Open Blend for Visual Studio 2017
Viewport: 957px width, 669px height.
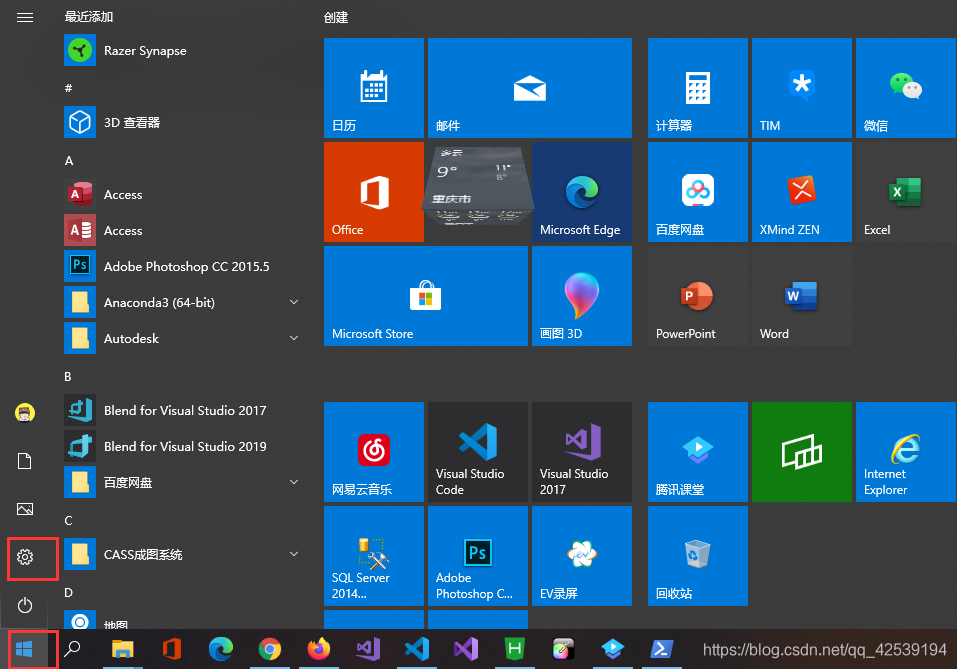coord(183,410)
